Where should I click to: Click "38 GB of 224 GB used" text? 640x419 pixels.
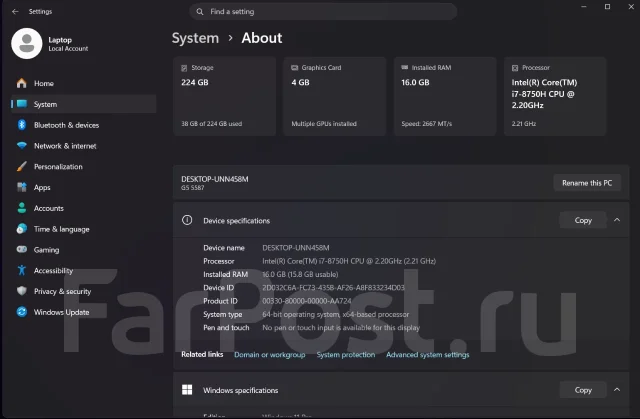[x=211, y=124]
